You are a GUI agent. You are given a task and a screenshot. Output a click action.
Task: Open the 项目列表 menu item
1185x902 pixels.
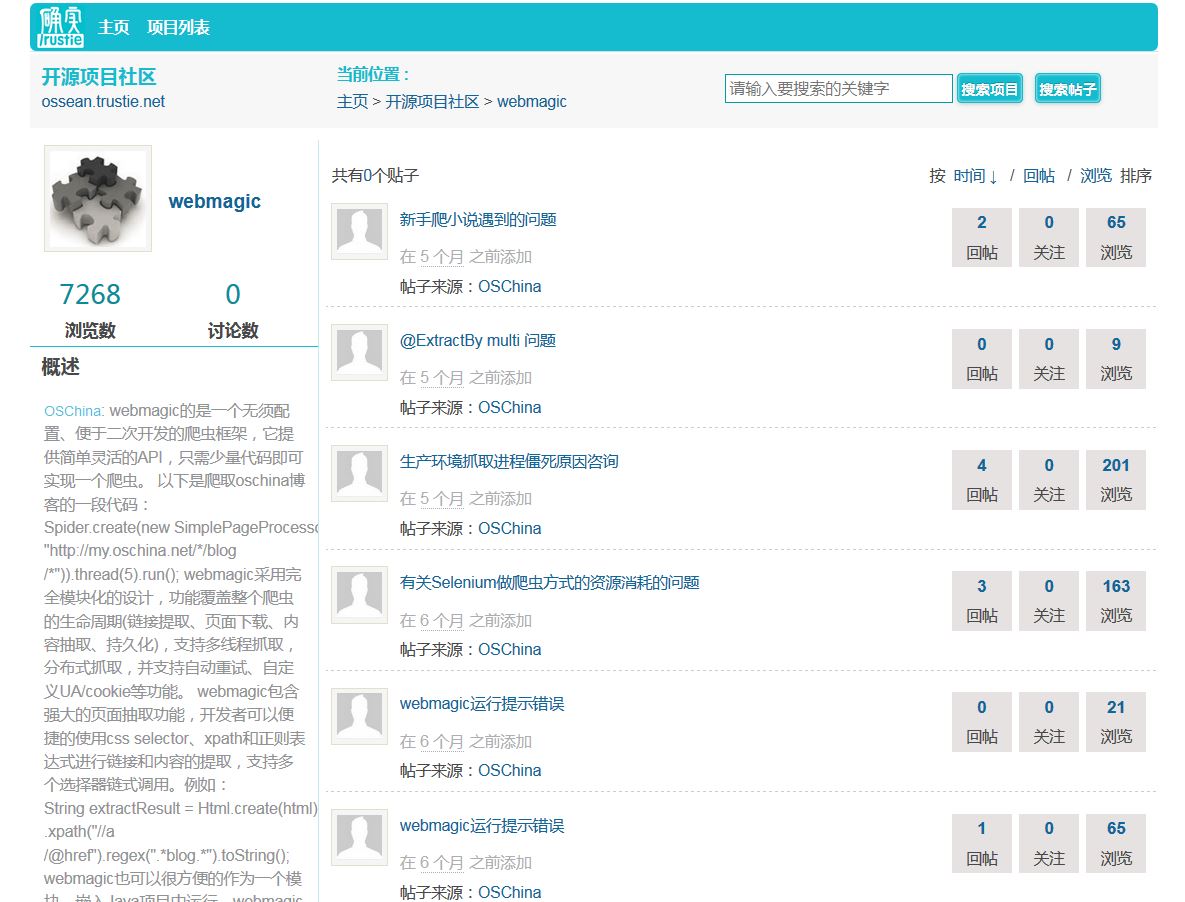pyautogui.click(x=178, y=27)
